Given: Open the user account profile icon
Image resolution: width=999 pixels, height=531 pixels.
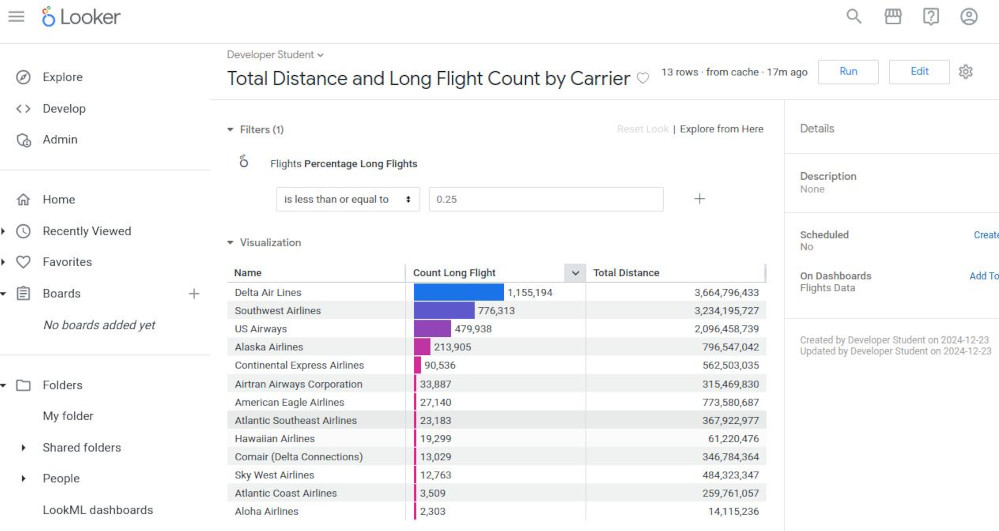Looking at the screenshot, I should (x=969, y=17).
